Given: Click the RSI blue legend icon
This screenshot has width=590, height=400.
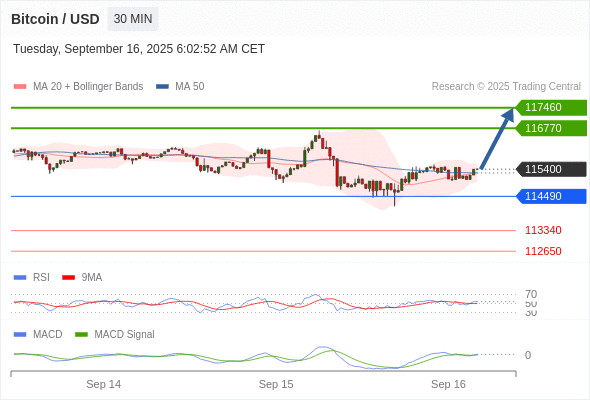Looking at the screenshot, I should [x=20, y=278].
